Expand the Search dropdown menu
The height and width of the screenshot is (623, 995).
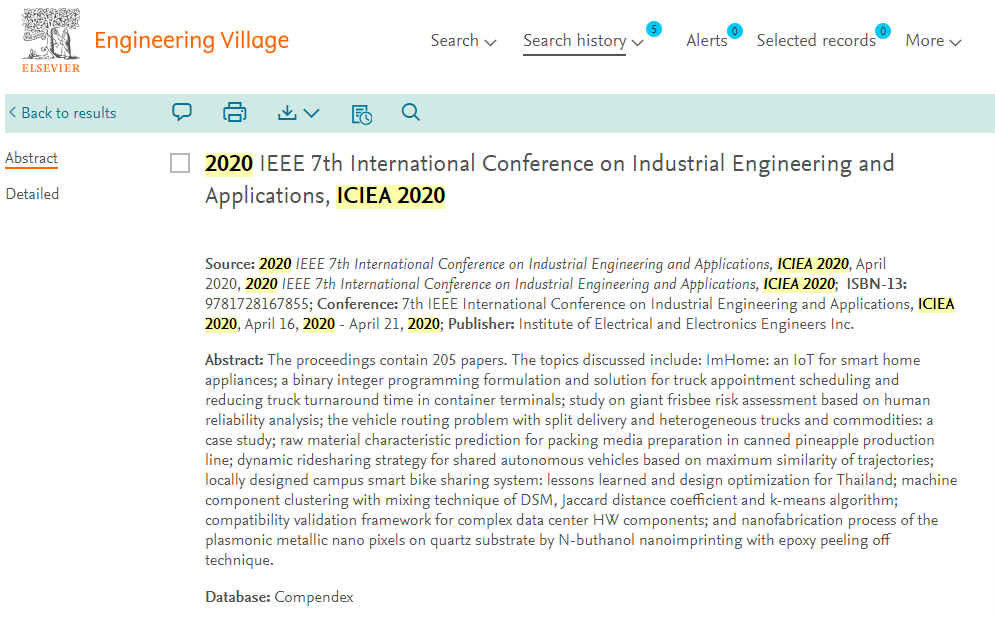pos(463,41)
